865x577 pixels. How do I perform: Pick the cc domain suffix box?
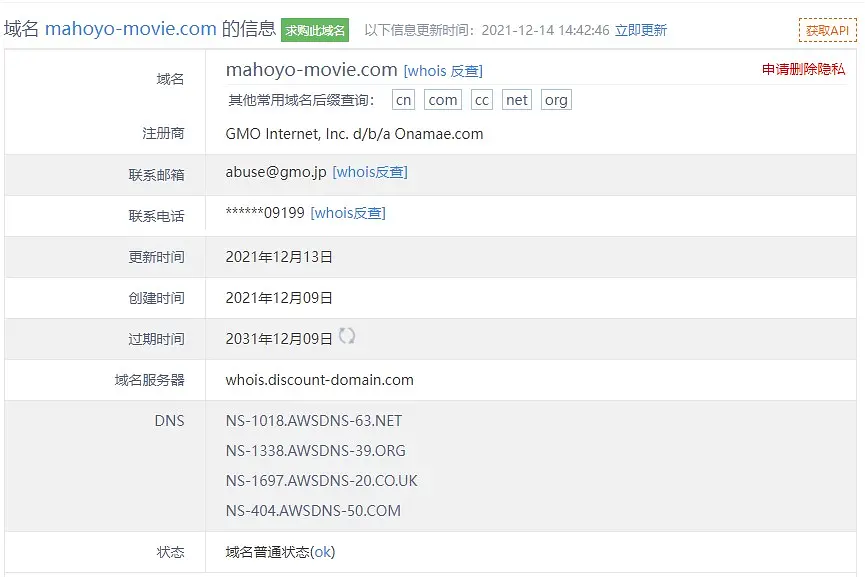482,100
